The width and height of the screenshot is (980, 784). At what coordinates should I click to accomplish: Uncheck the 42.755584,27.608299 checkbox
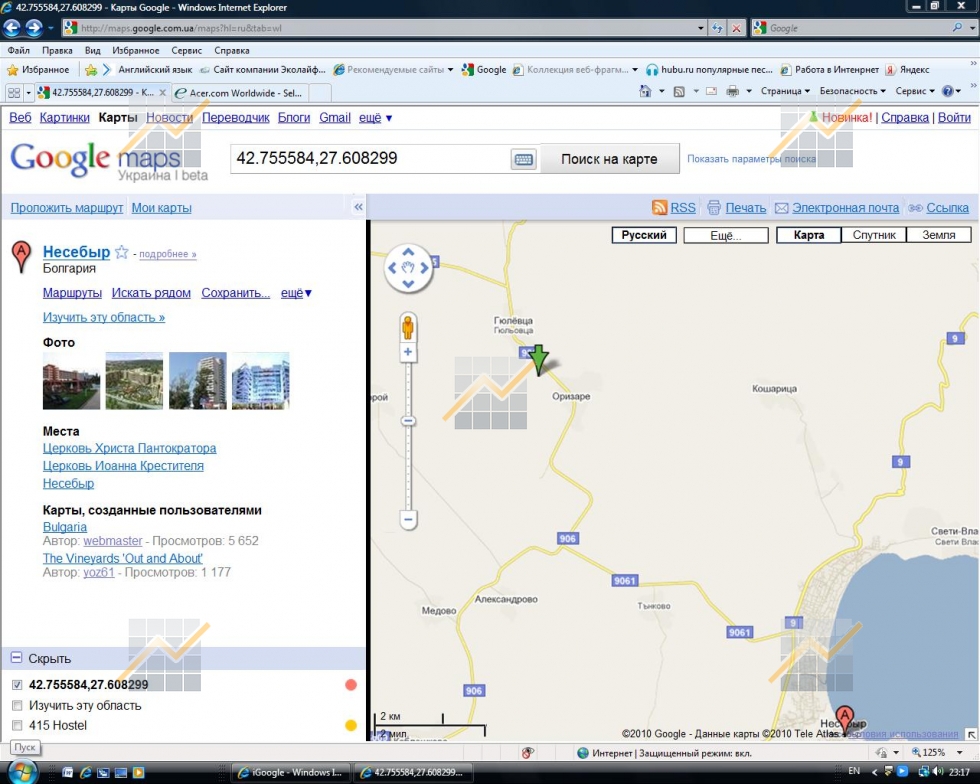coord(17,685)
